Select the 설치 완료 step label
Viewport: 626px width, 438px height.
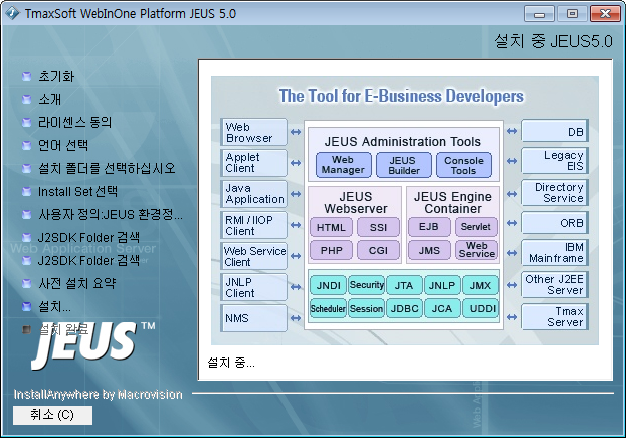pos(63,329)
